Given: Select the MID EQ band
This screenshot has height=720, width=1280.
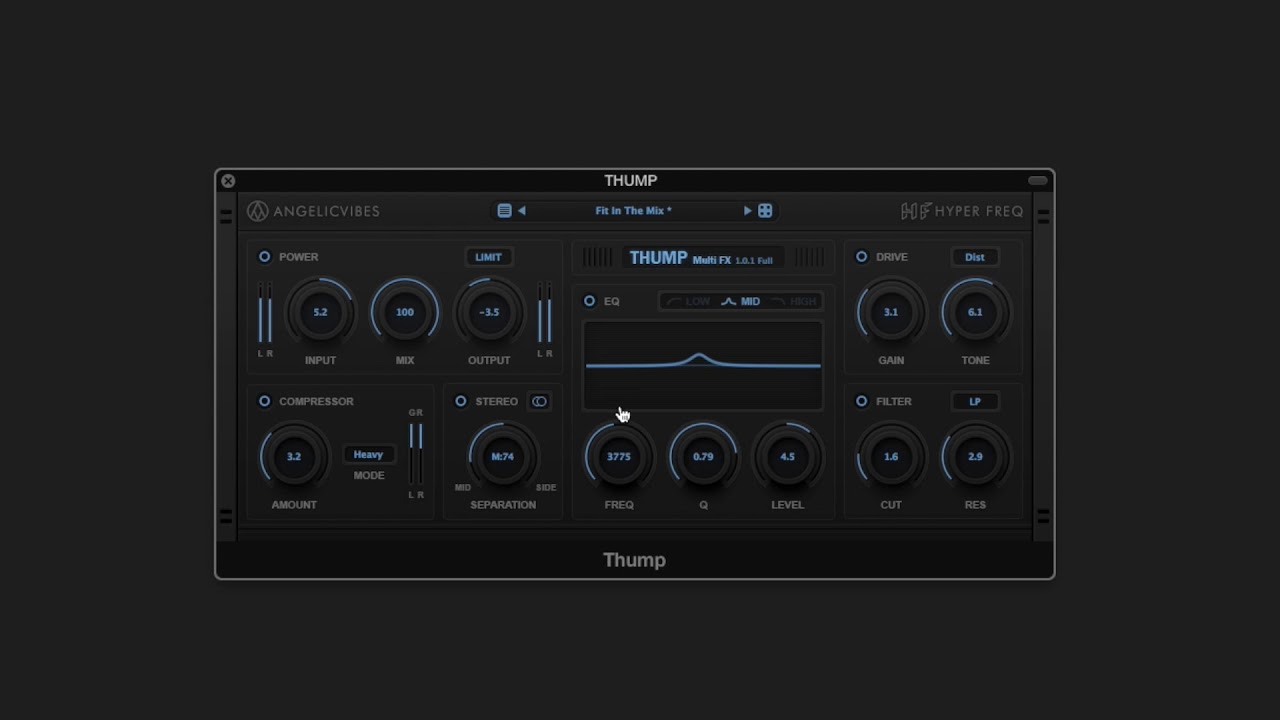Looking at the screenshot, I should pyautogui.click(x=741, y=301).
